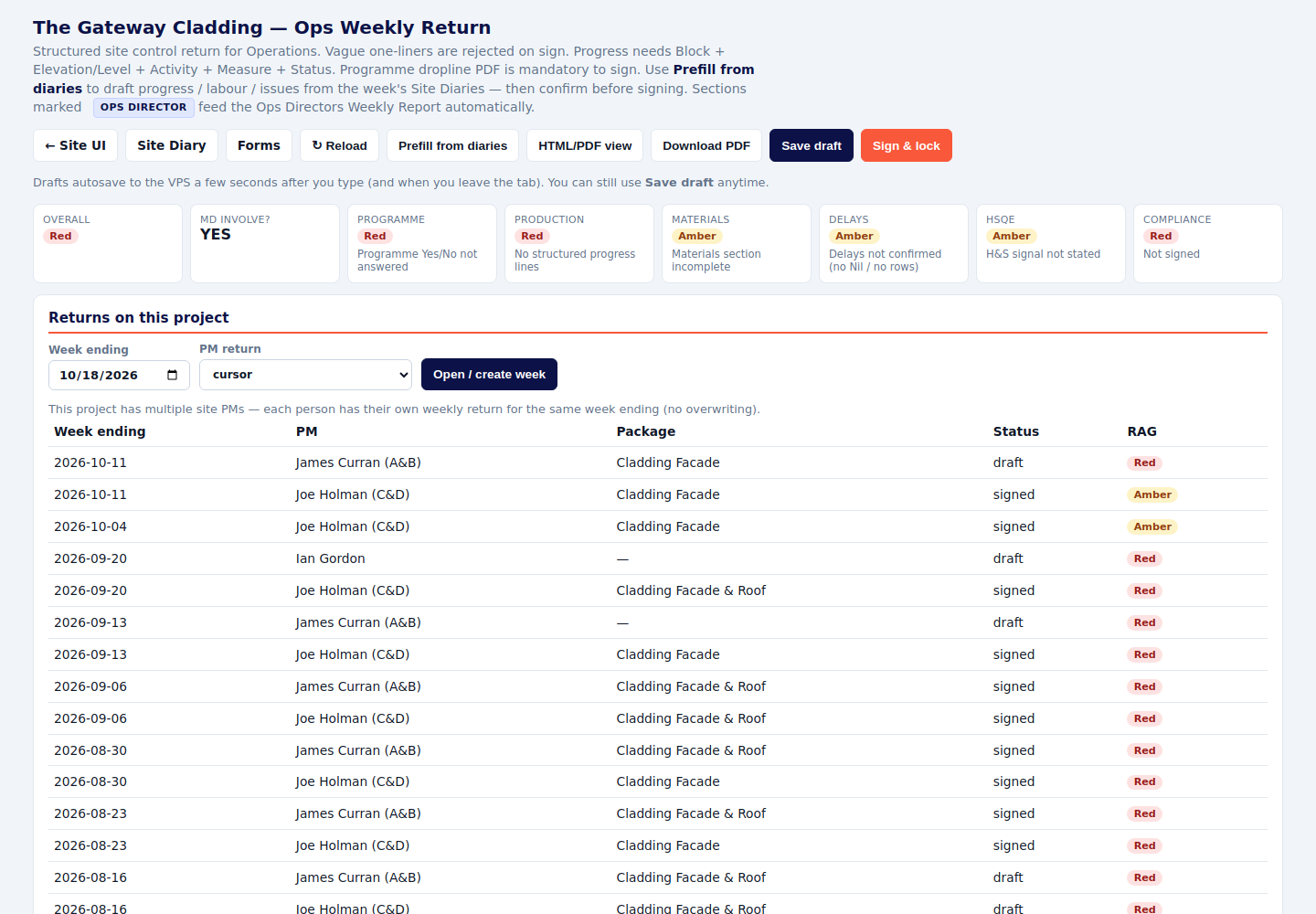Image resolution: width=1316 pixels, height=914 pixels.
Task: Open 2026-08-16 James Curran draft row
Action: point(658,877)
